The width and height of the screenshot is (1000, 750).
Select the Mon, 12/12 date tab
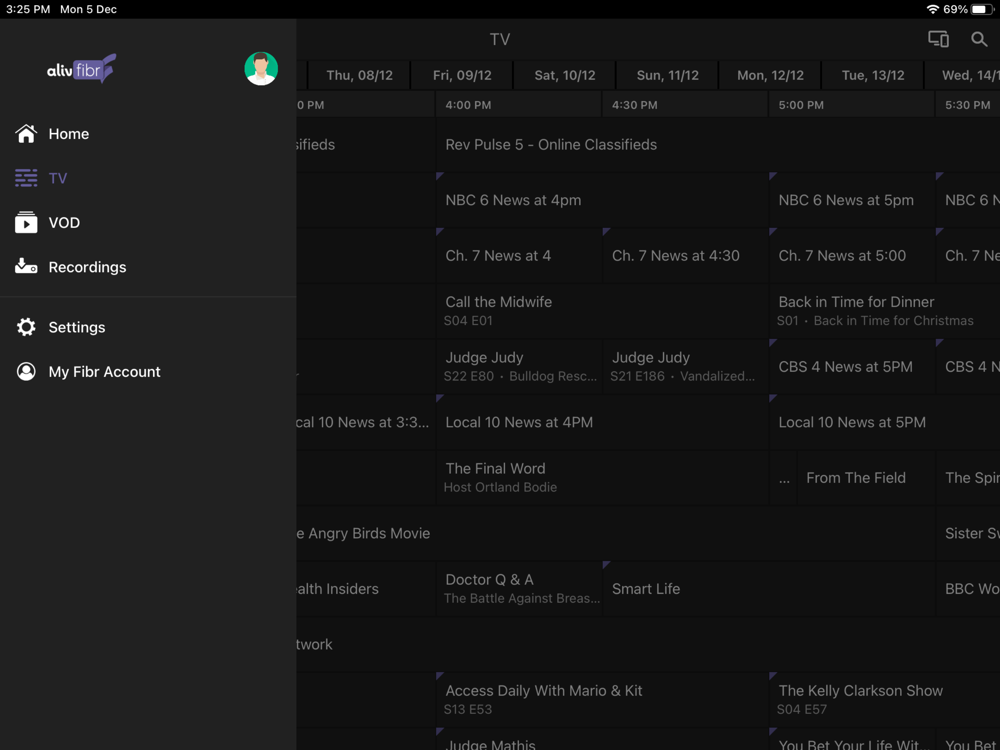770,75
